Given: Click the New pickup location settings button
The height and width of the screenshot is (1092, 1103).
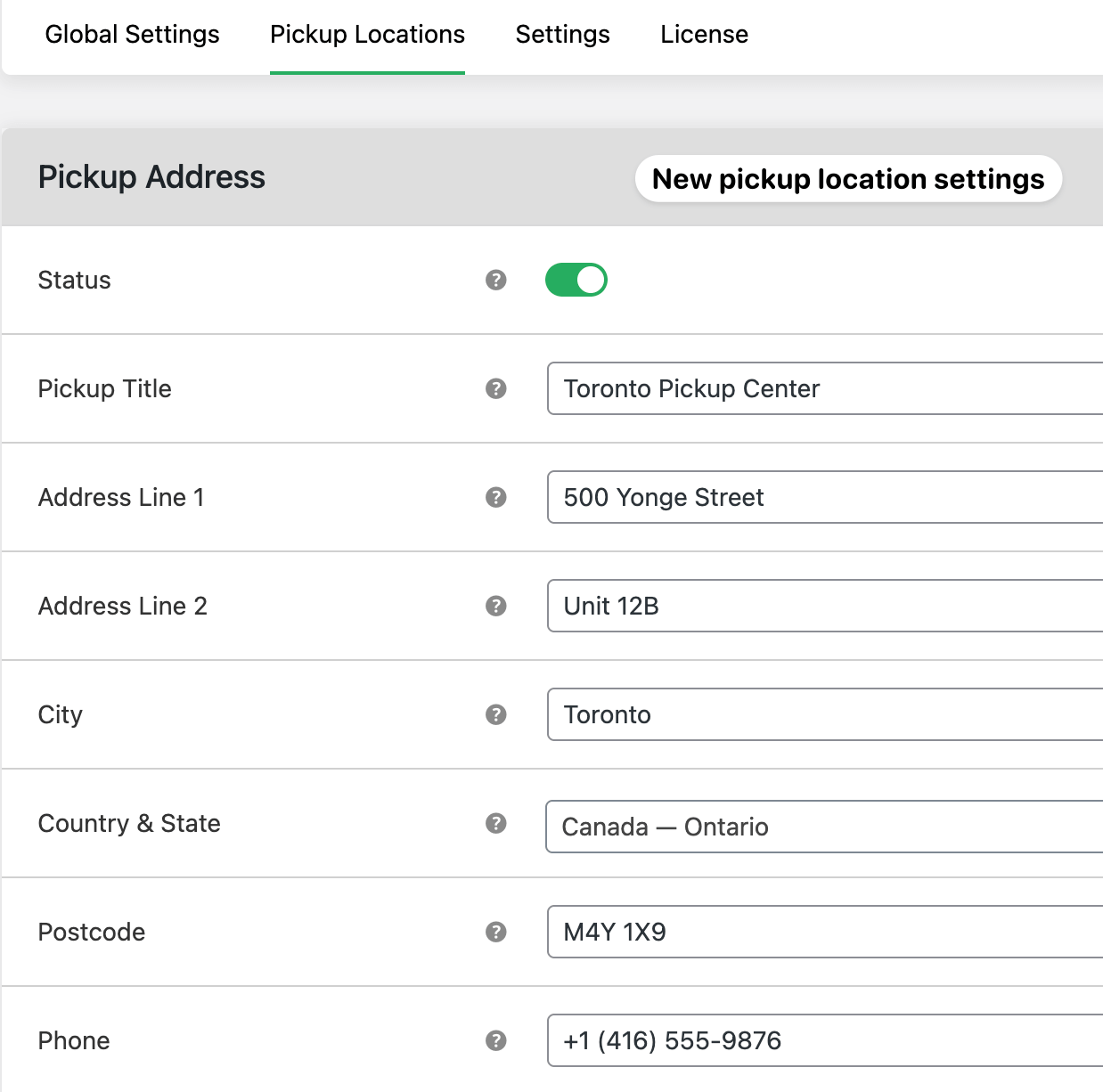Looking at the screenshot, I should [847, 178].
